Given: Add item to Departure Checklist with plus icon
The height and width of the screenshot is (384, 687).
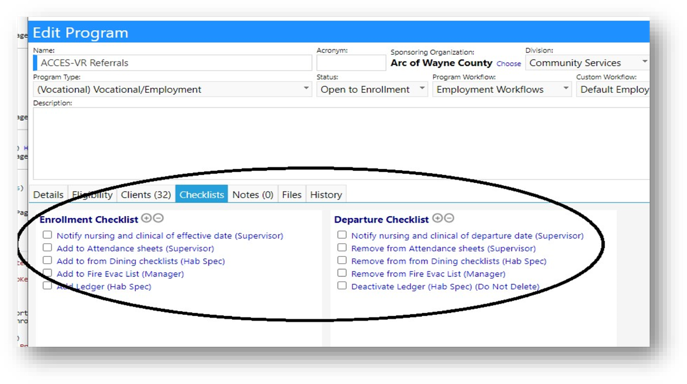Looking at the screenshot, I should [x=437, y=218].
